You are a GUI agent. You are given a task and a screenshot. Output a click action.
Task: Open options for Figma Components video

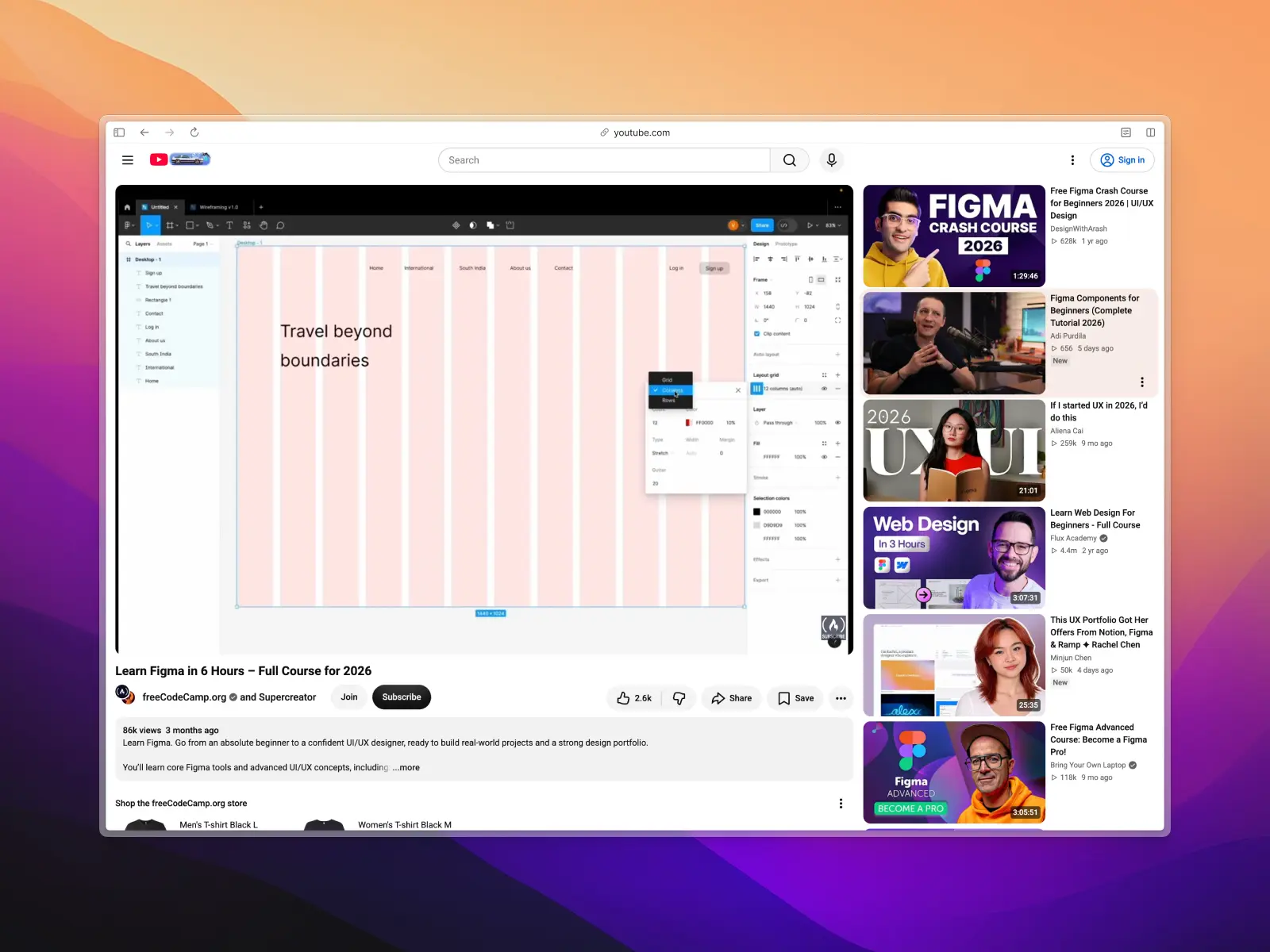coord(1142,382)
